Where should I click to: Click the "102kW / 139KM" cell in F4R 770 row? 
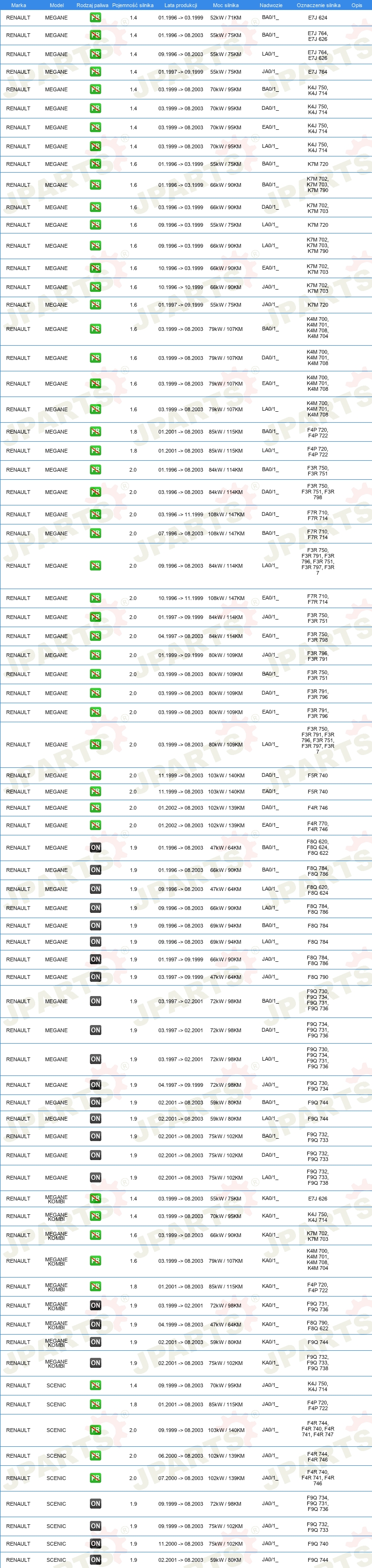point(226,825)
